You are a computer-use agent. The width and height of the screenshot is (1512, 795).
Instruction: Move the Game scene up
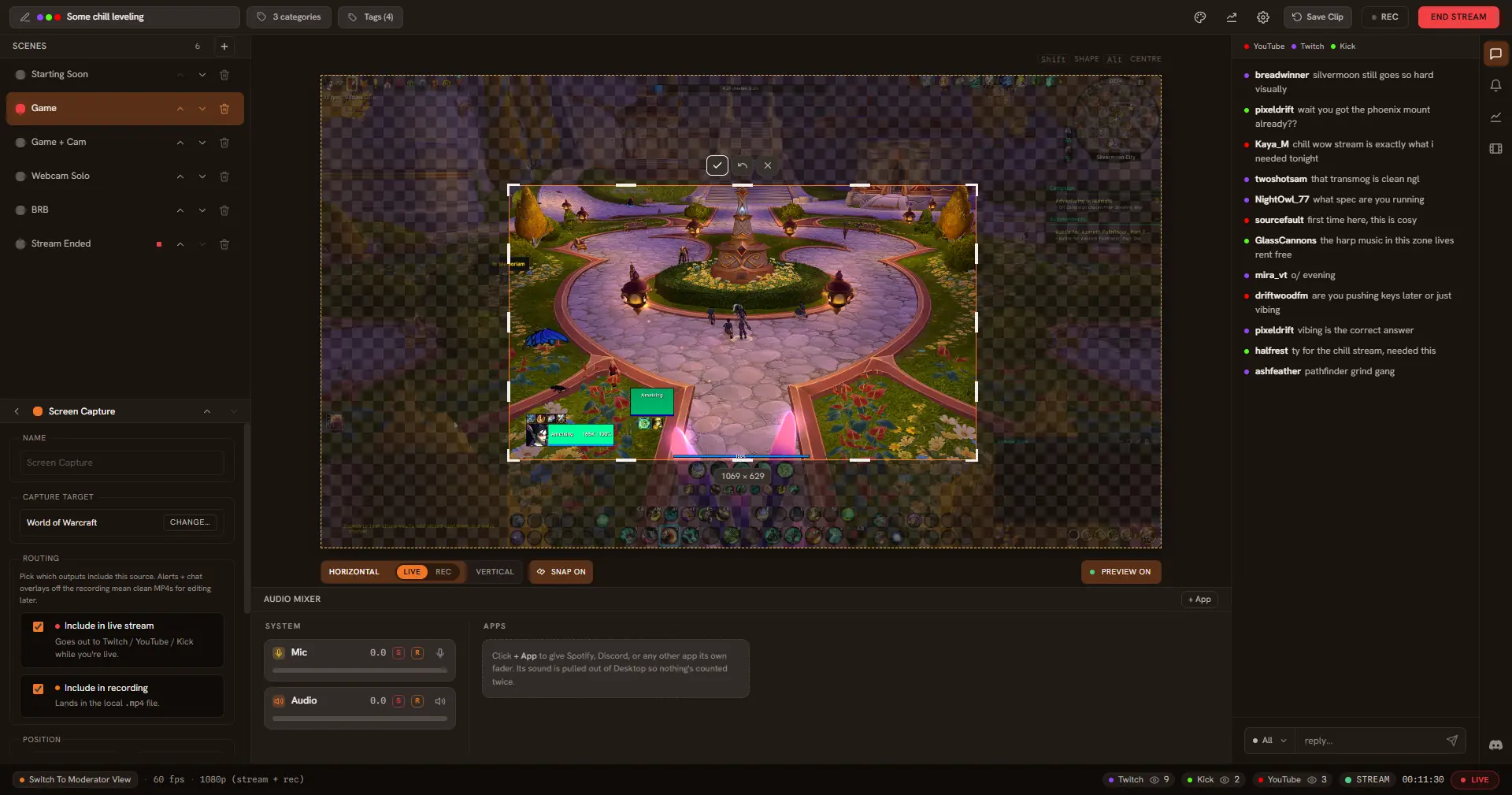(180, 109)
